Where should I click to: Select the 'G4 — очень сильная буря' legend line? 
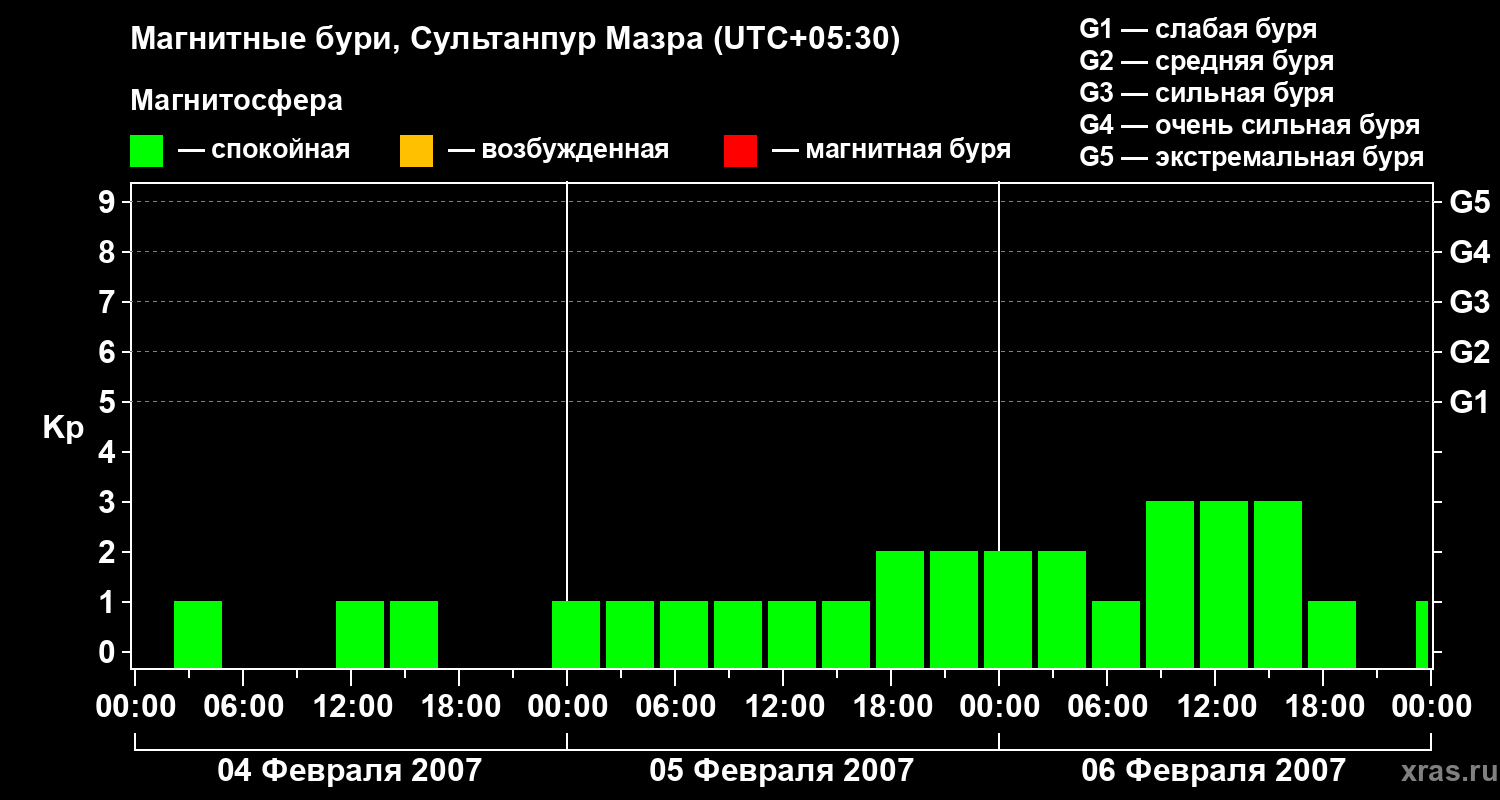(1250, 125)
